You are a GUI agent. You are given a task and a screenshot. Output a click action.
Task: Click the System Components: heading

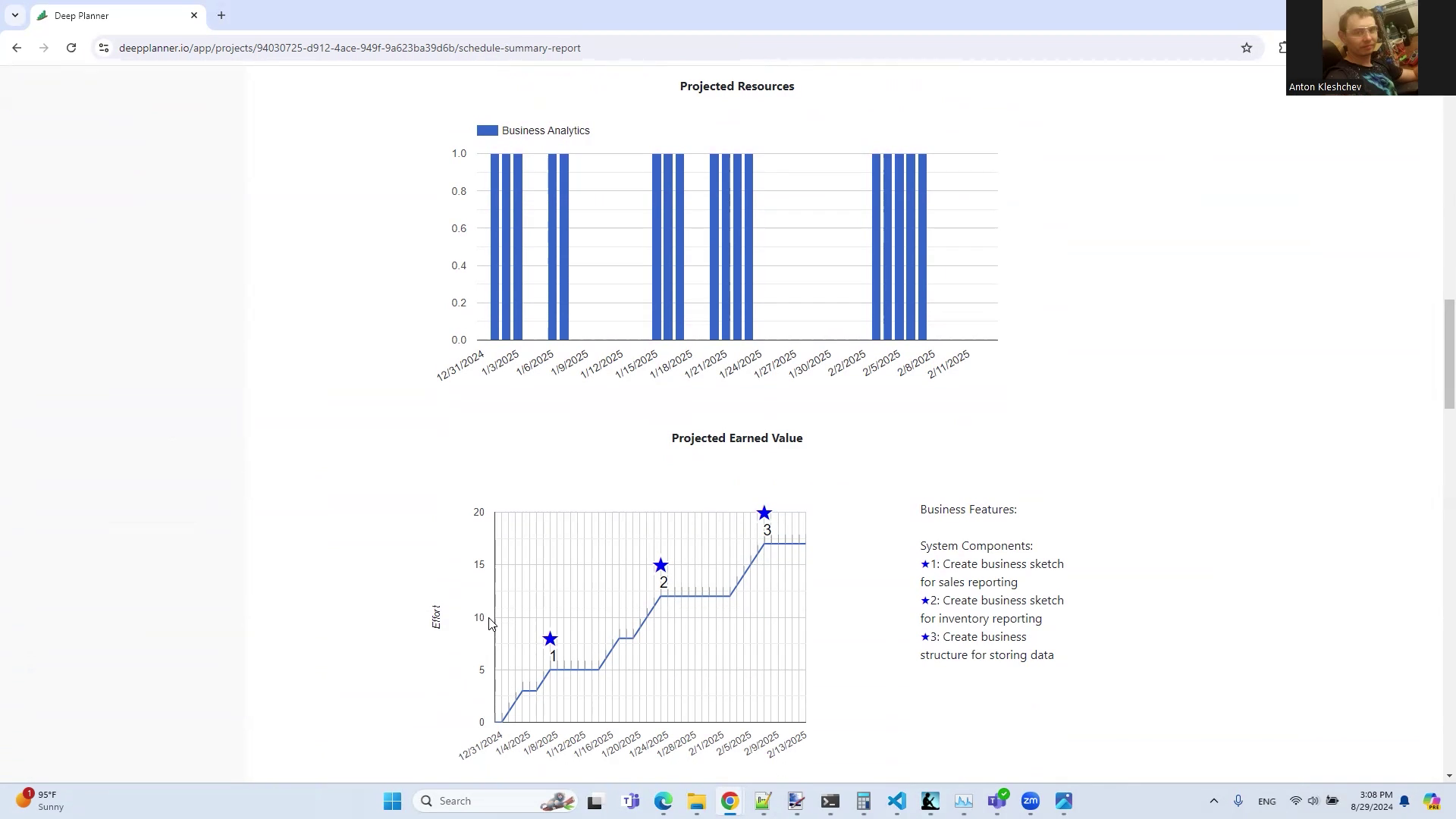(x=977, y=546)
